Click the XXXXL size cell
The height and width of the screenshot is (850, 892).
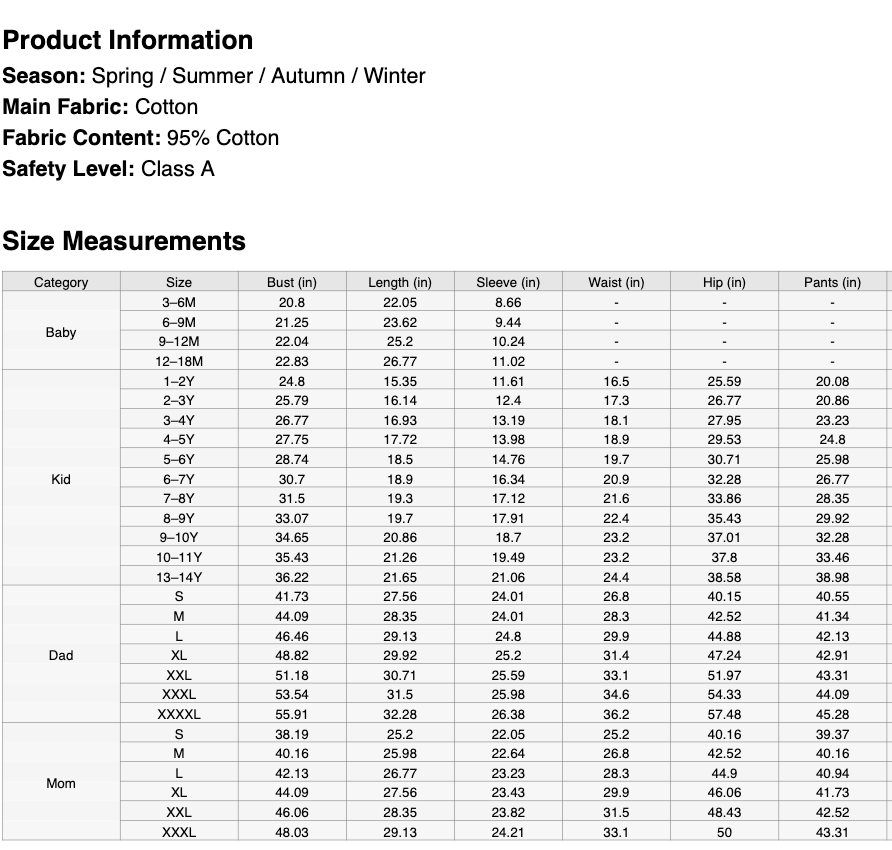coord(179,714)
